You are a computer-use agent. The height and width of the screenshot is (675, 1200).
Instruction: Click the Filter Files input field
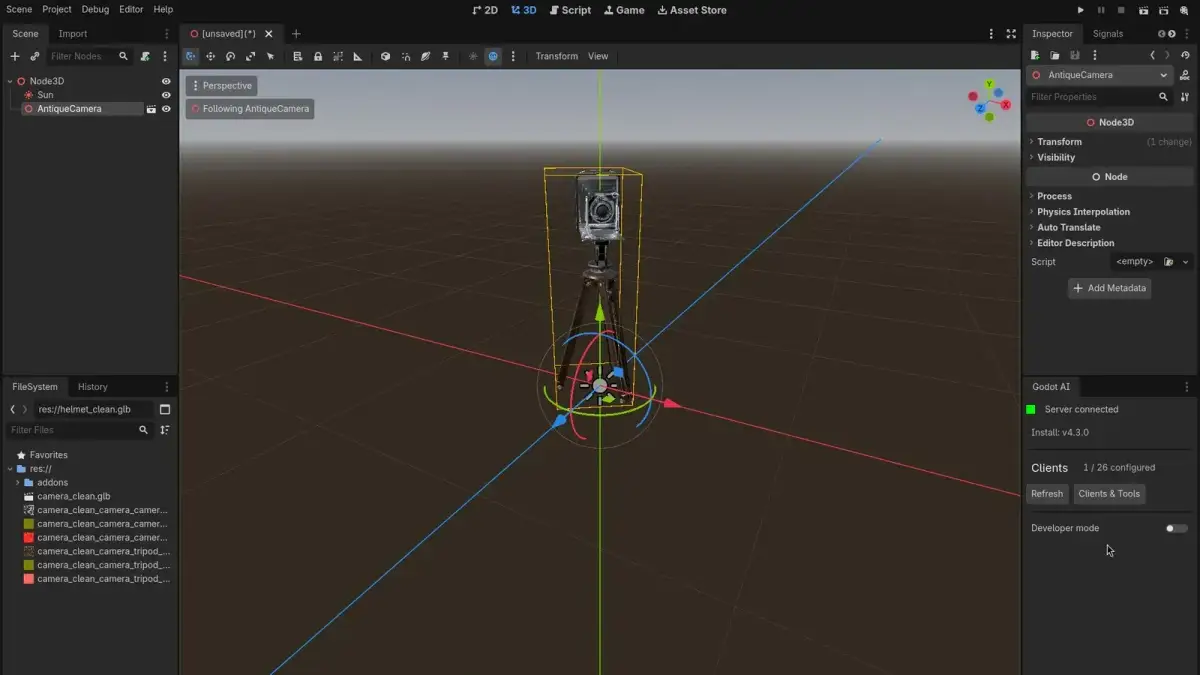pos(79,430)
